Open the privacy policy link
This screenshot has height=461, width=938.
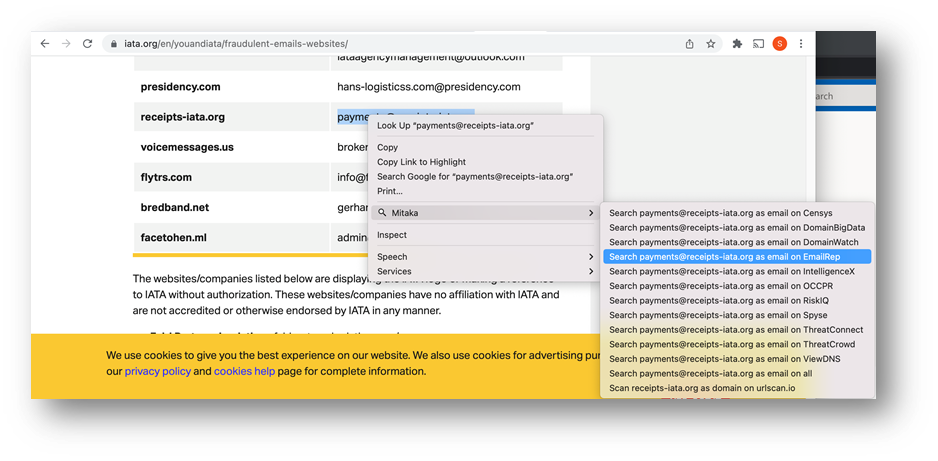click(158, 371)
